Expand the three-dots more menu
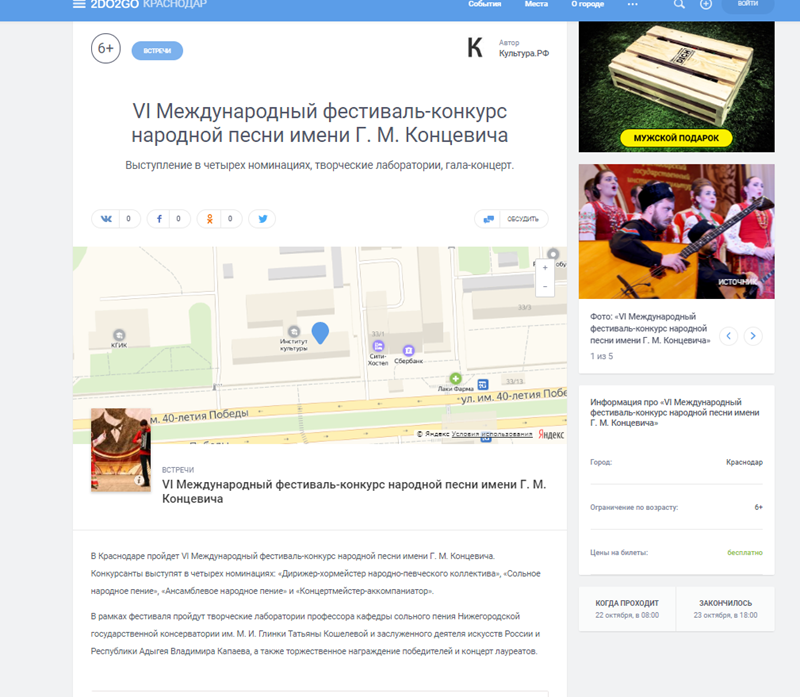Screen dimensions: 800x697 point(633,4)
